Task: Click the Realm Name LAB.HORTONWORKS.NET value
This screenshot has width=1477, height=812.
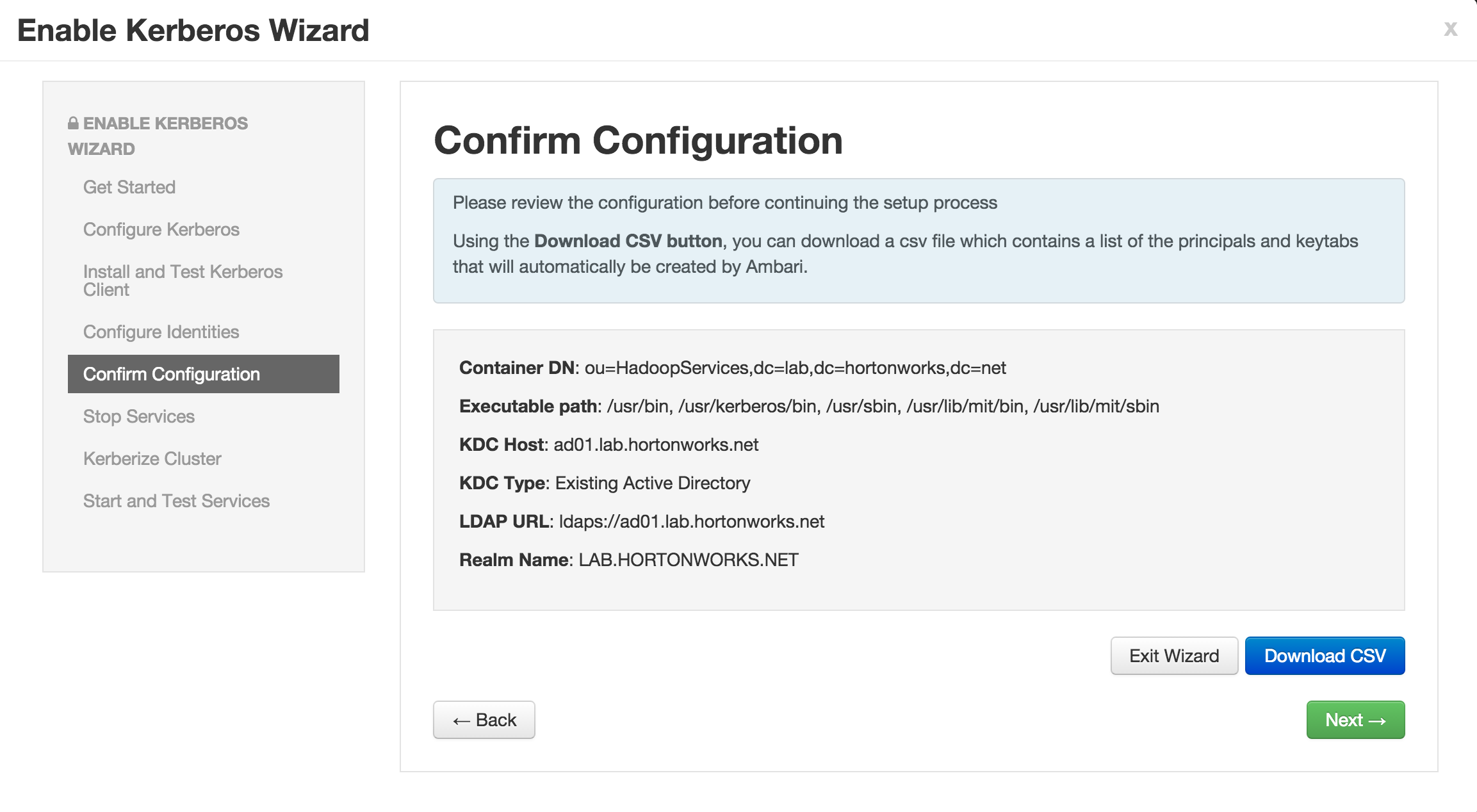Action: coord(689,560)
